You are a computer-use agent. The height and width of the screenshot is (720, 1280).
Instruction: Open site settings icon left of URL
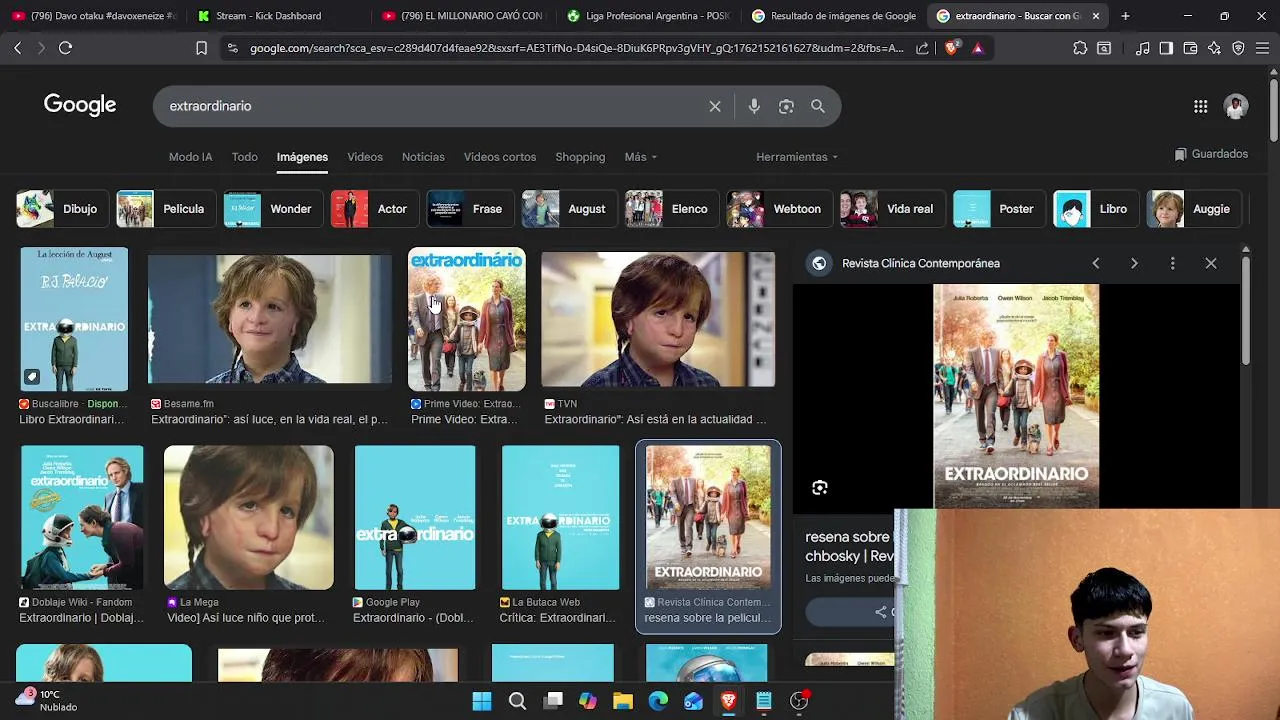tap(233, 48)
